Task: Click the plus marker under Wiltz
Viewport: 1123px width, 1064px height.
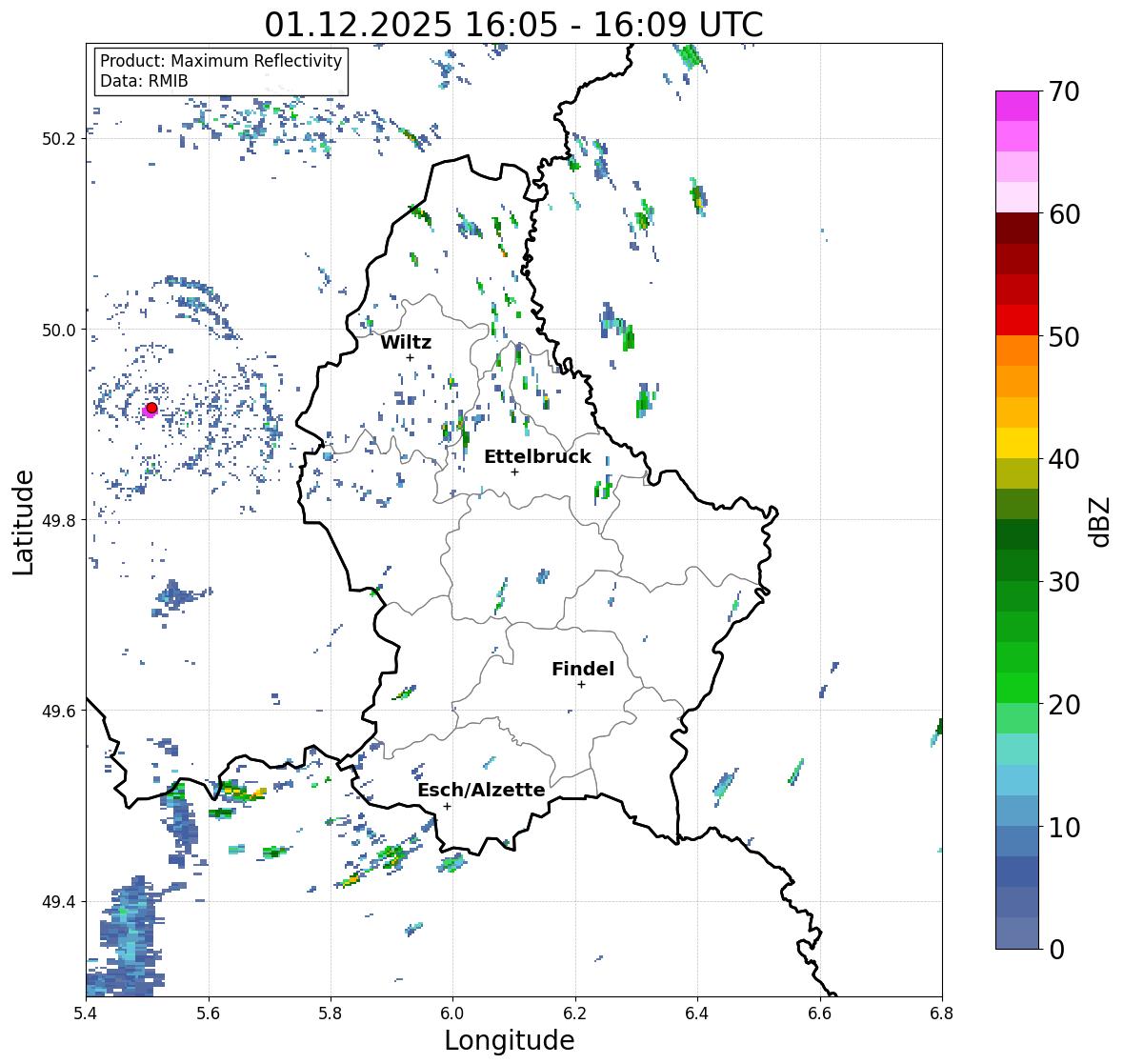Action: [410, 357]
